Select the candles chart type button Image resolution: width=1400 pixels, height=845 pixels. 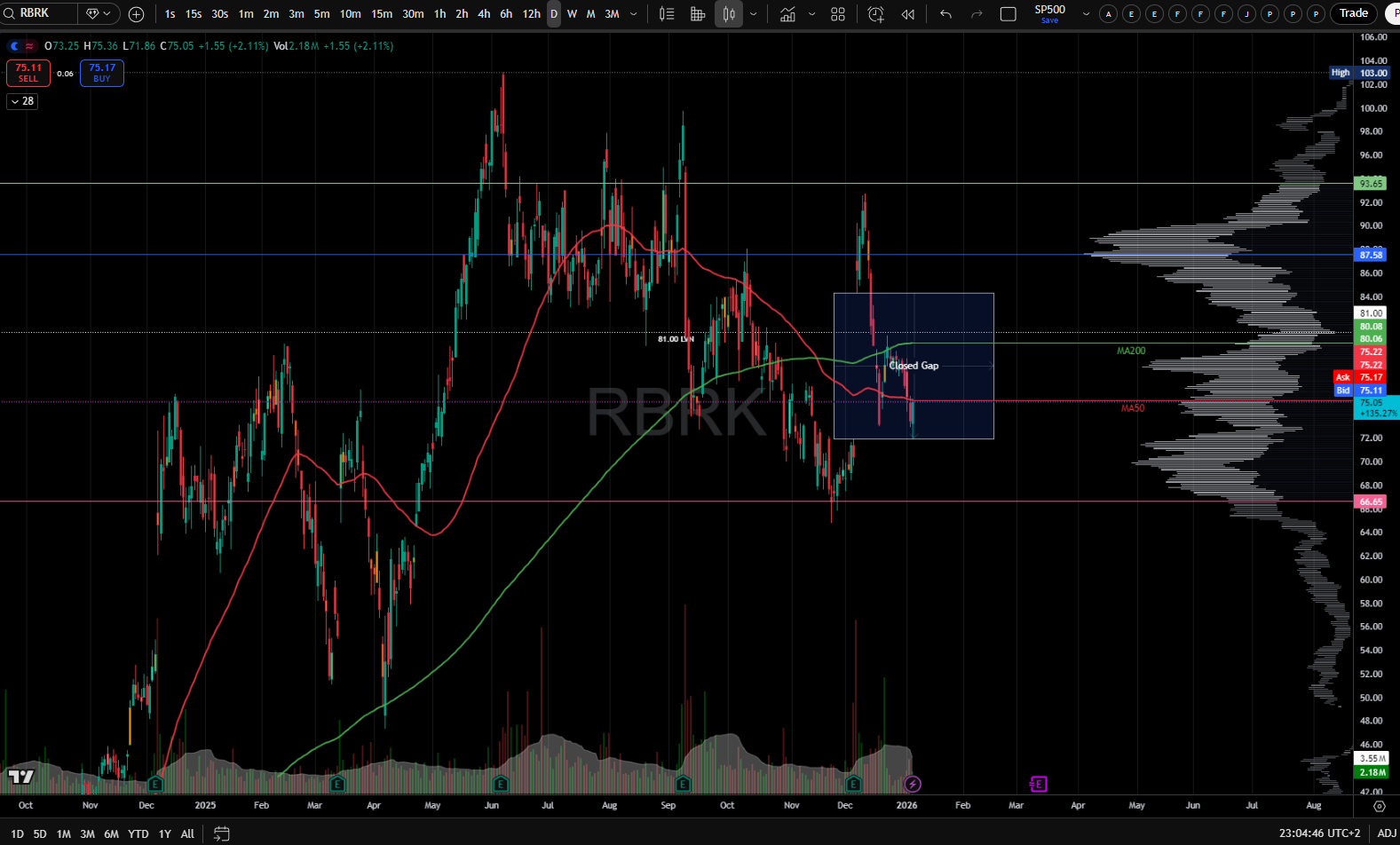728,14
